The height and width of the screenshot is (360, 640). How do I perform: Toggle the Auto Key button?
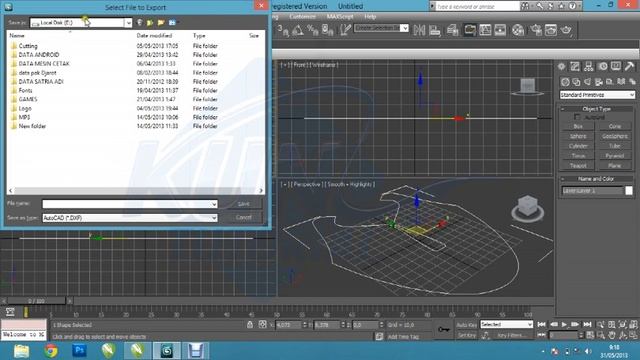coord(467,325)
